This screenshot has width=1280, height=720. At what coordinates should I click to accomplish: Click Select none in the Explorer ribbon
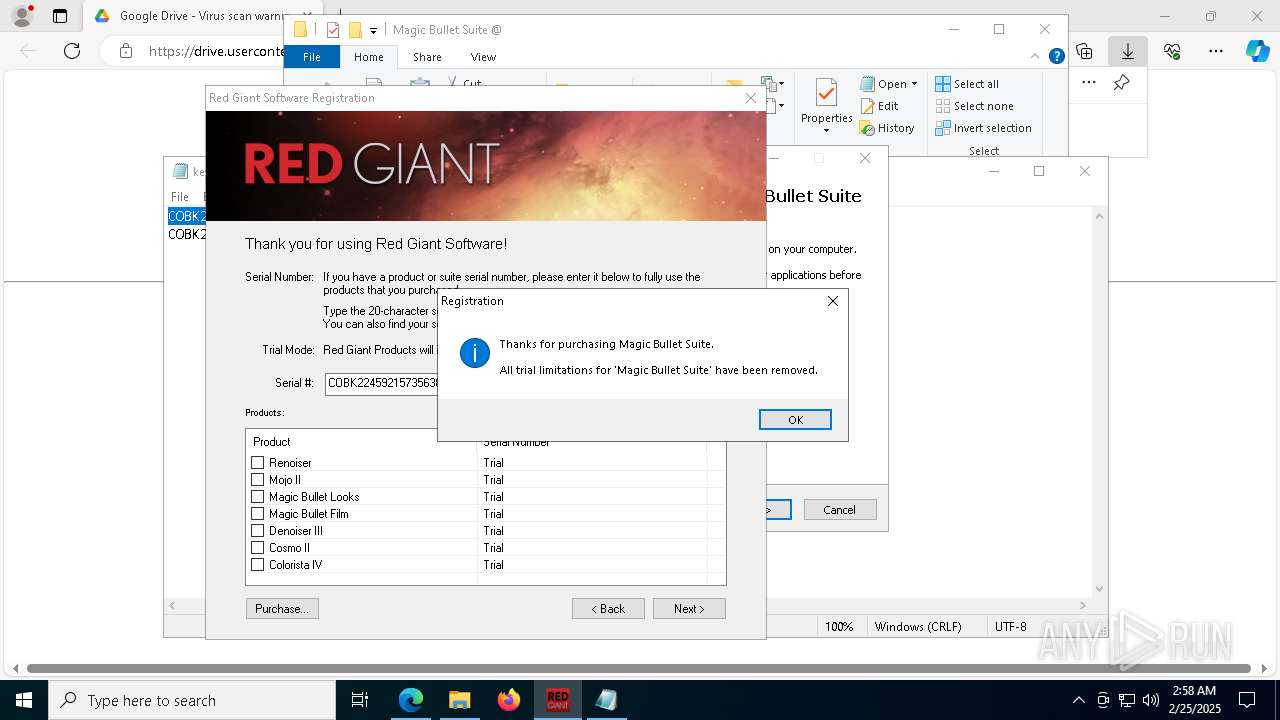(x=975, y=106)
